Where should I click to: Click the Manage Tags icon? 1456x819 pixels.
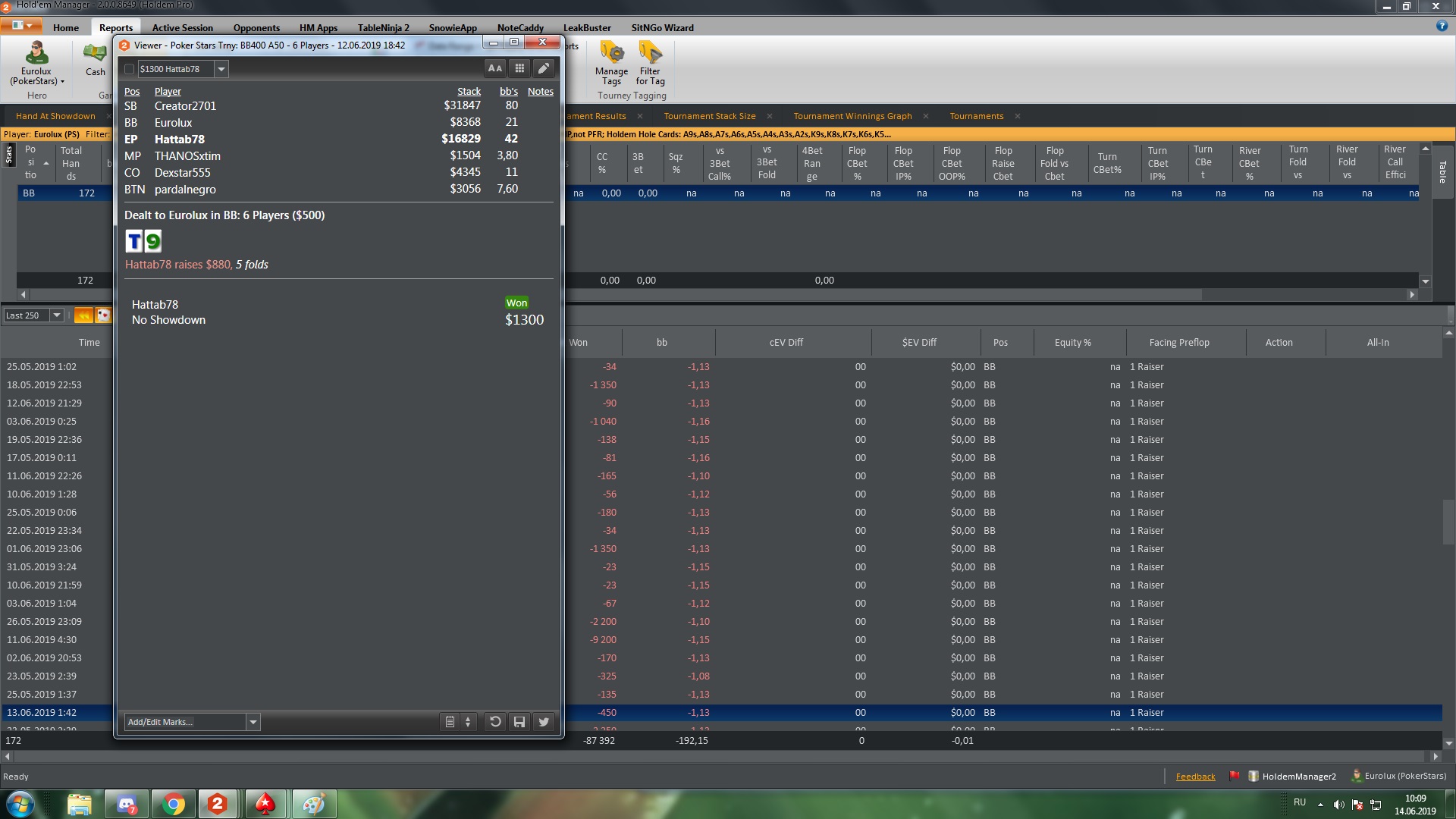611,53
